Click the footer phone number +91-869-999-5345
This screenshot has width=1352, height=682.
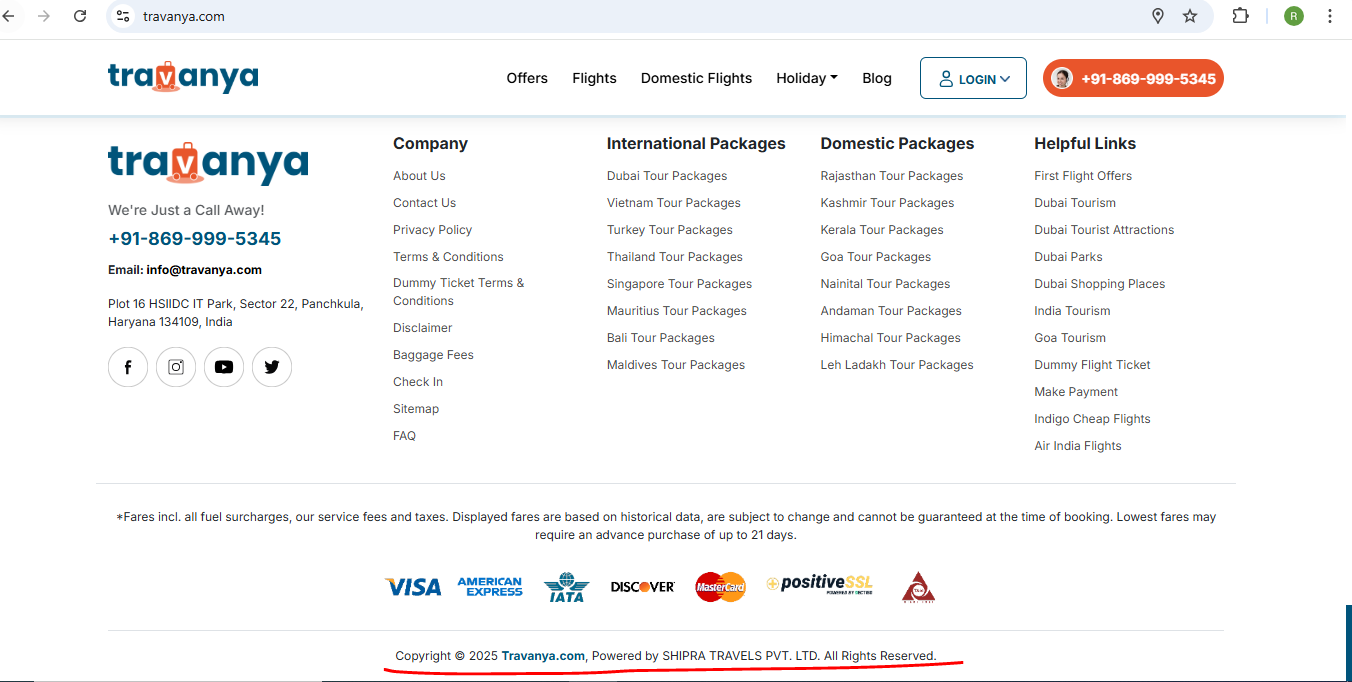pos(195,239)
